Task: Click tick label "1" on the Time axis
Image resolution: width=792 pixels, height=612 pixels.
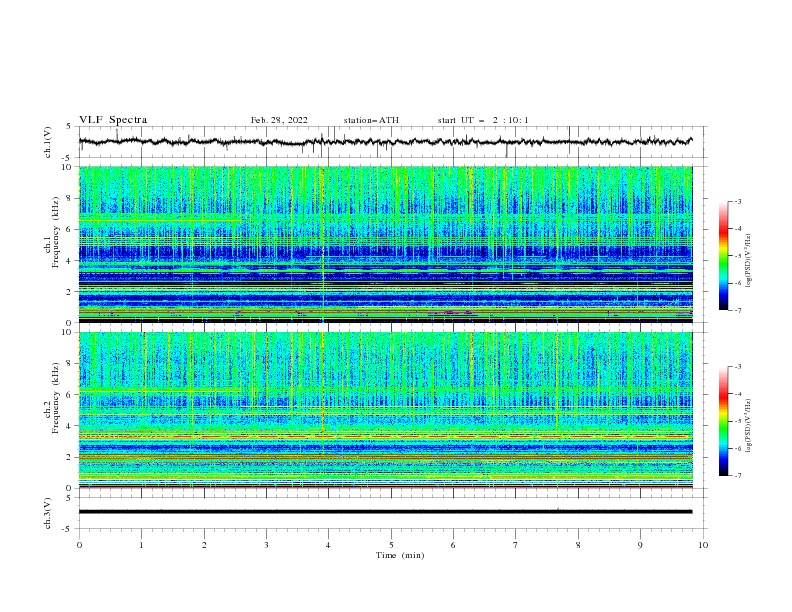Action: click(142, 545)
